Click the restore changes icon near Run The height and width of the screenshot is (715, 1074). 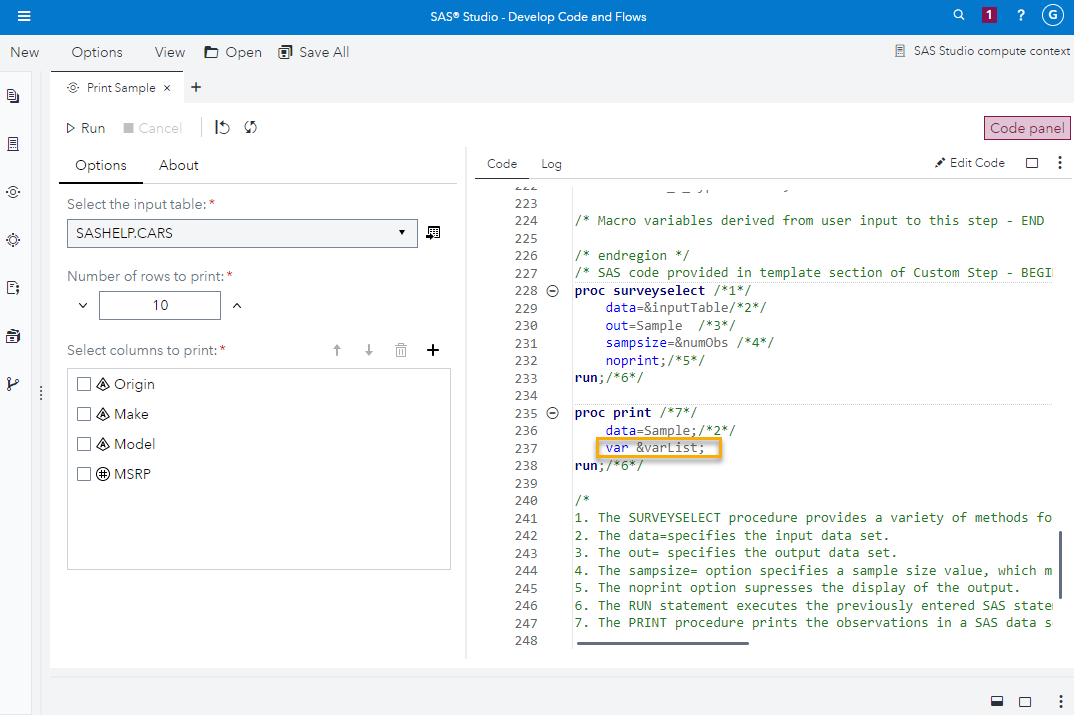(222, 127)
